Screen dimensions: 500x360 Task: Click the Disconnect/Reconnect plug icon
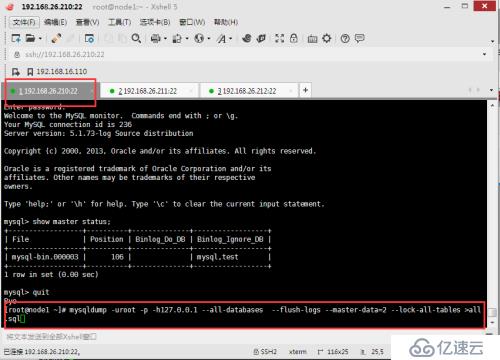56,38
